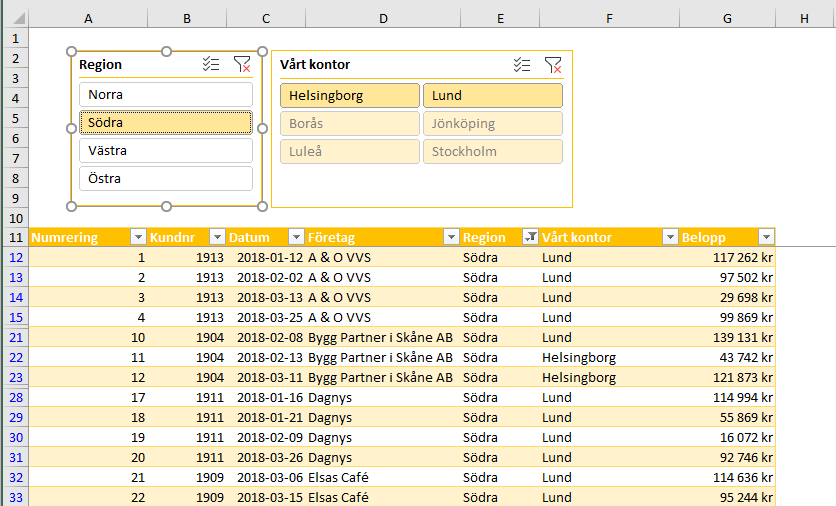
Task: Open Kundnr column filter dropdown
Action: [x=217, y=237]
